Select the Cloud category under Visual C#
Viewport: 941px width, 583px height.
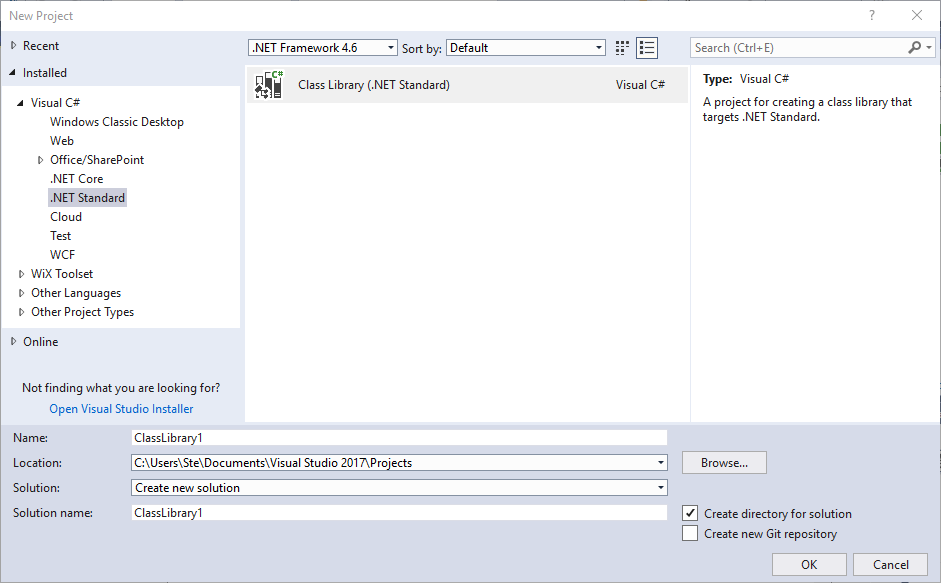coord(66,216)
